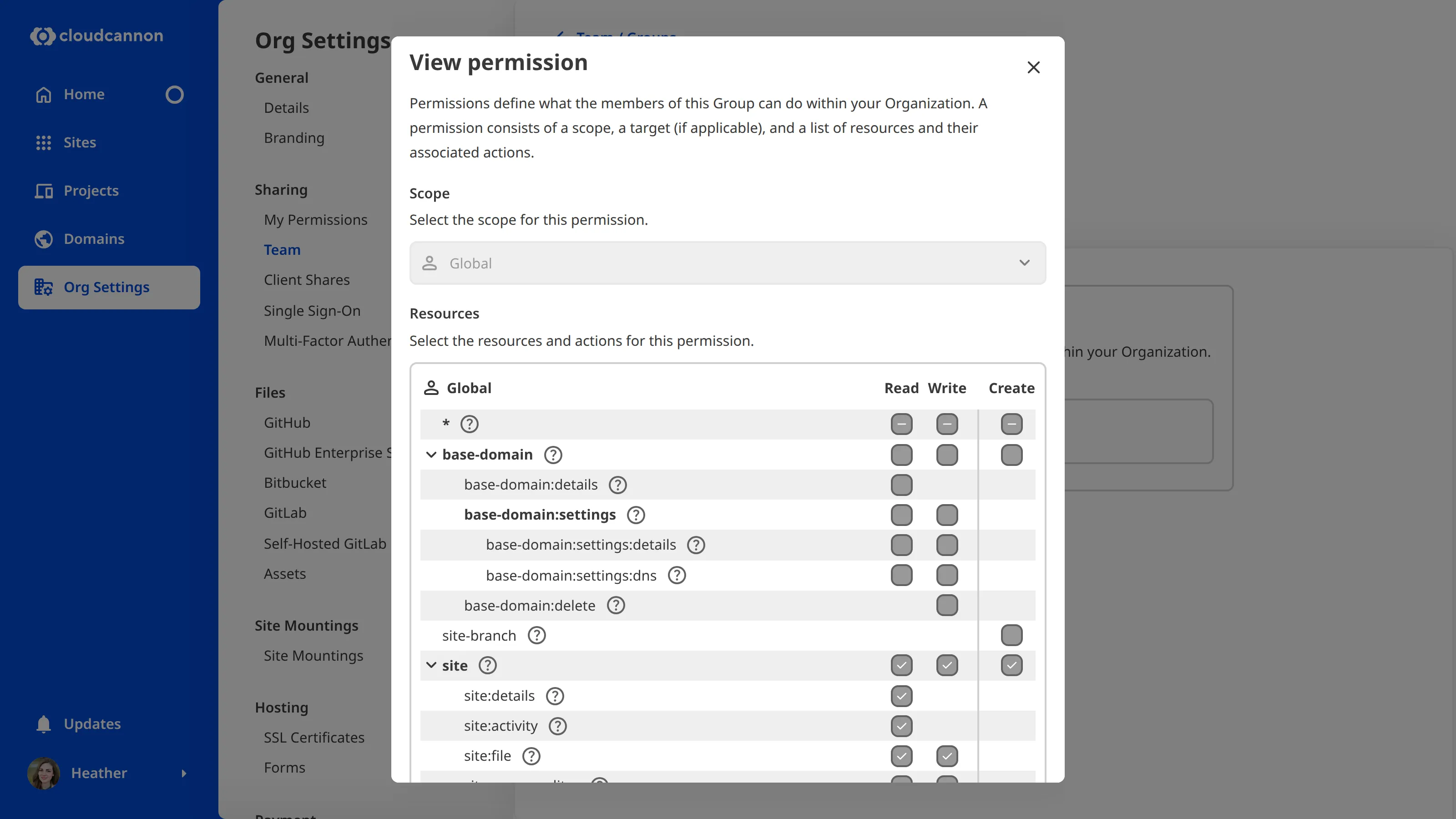Image resolution: width=1456 pixels, height=819 pixels.
Task: Collapse the site resource group
Action: [431, 665]
